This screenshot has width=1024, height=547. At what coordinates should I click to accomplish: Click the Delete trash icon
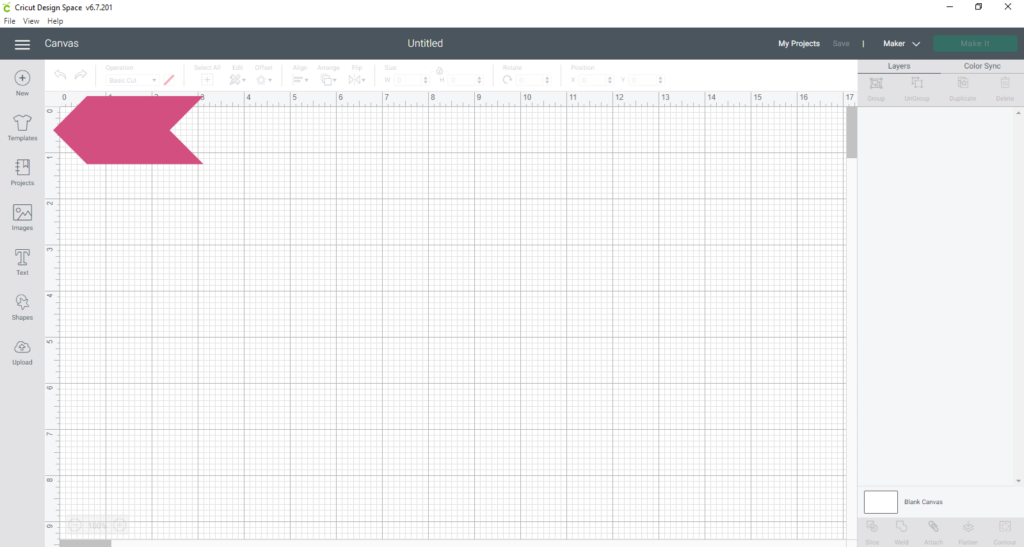coord(1005,83)
